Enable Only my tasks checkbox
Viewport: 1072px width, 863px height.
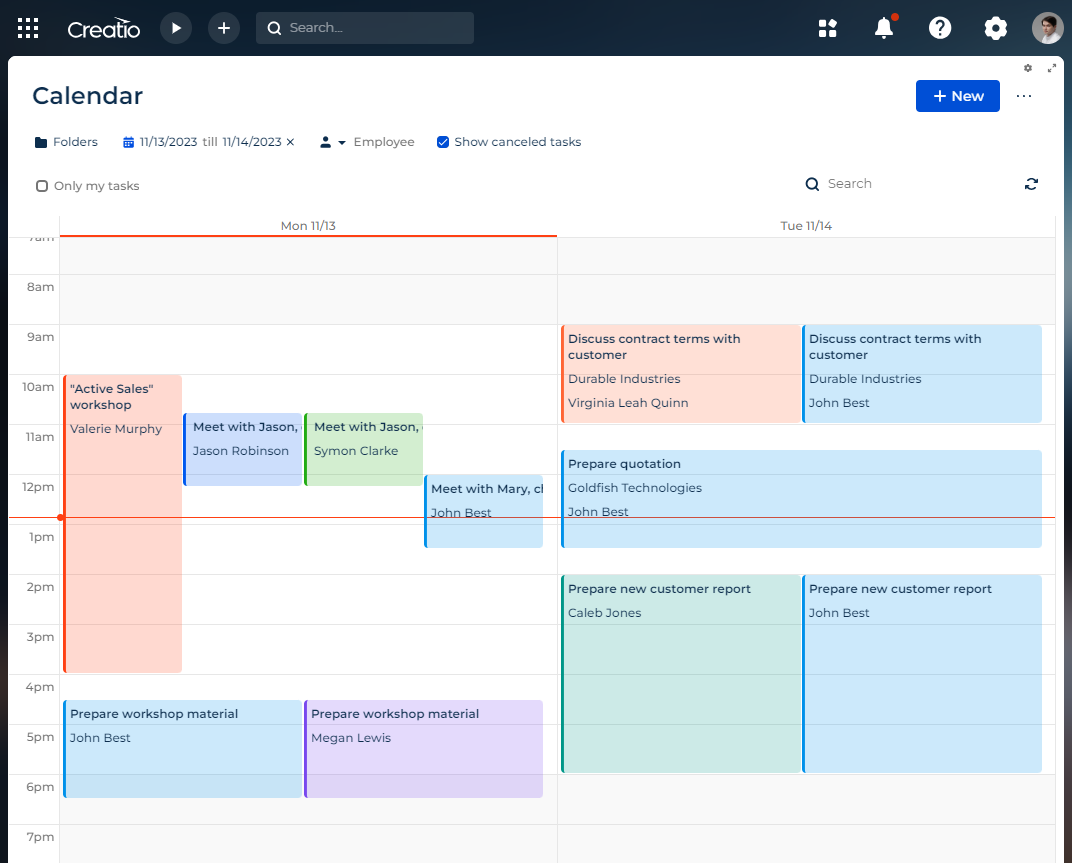click(42, 186)
